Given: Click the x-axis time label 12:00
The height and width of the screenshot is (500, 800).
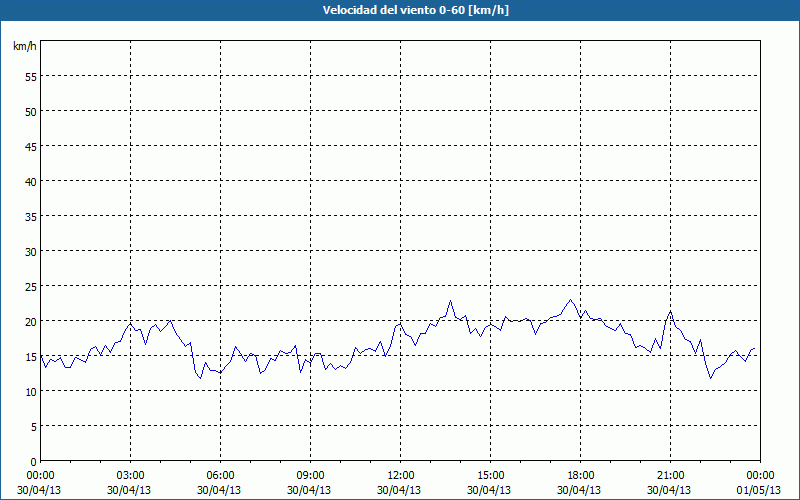Looking at the screenshot, I should tap(401, 476).
